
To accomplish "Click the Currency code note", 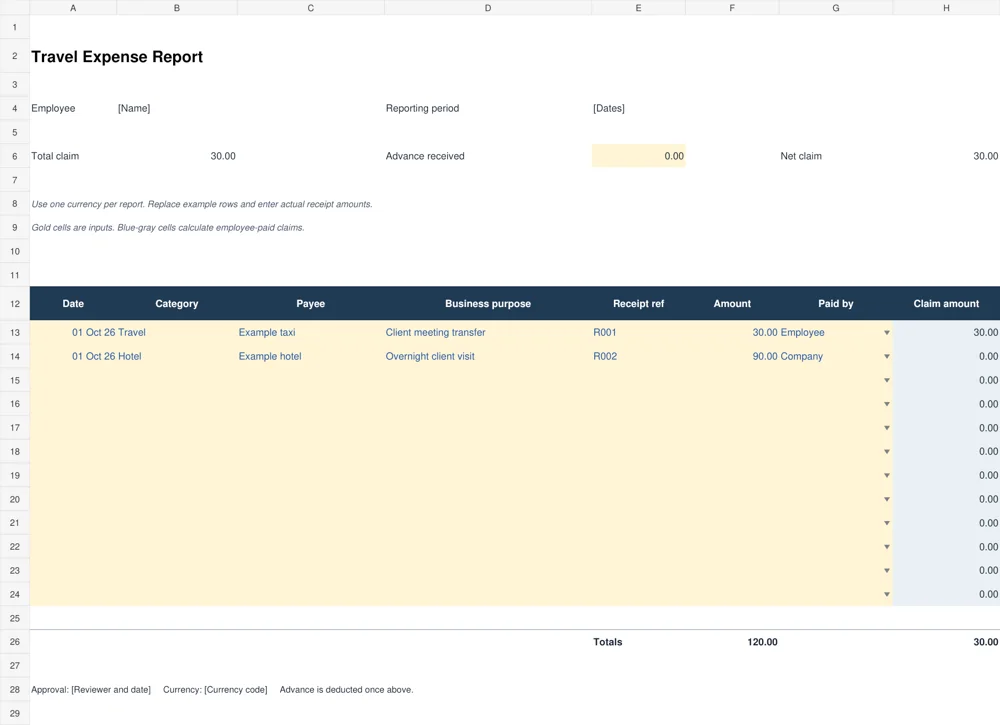I will pos(215,690).
